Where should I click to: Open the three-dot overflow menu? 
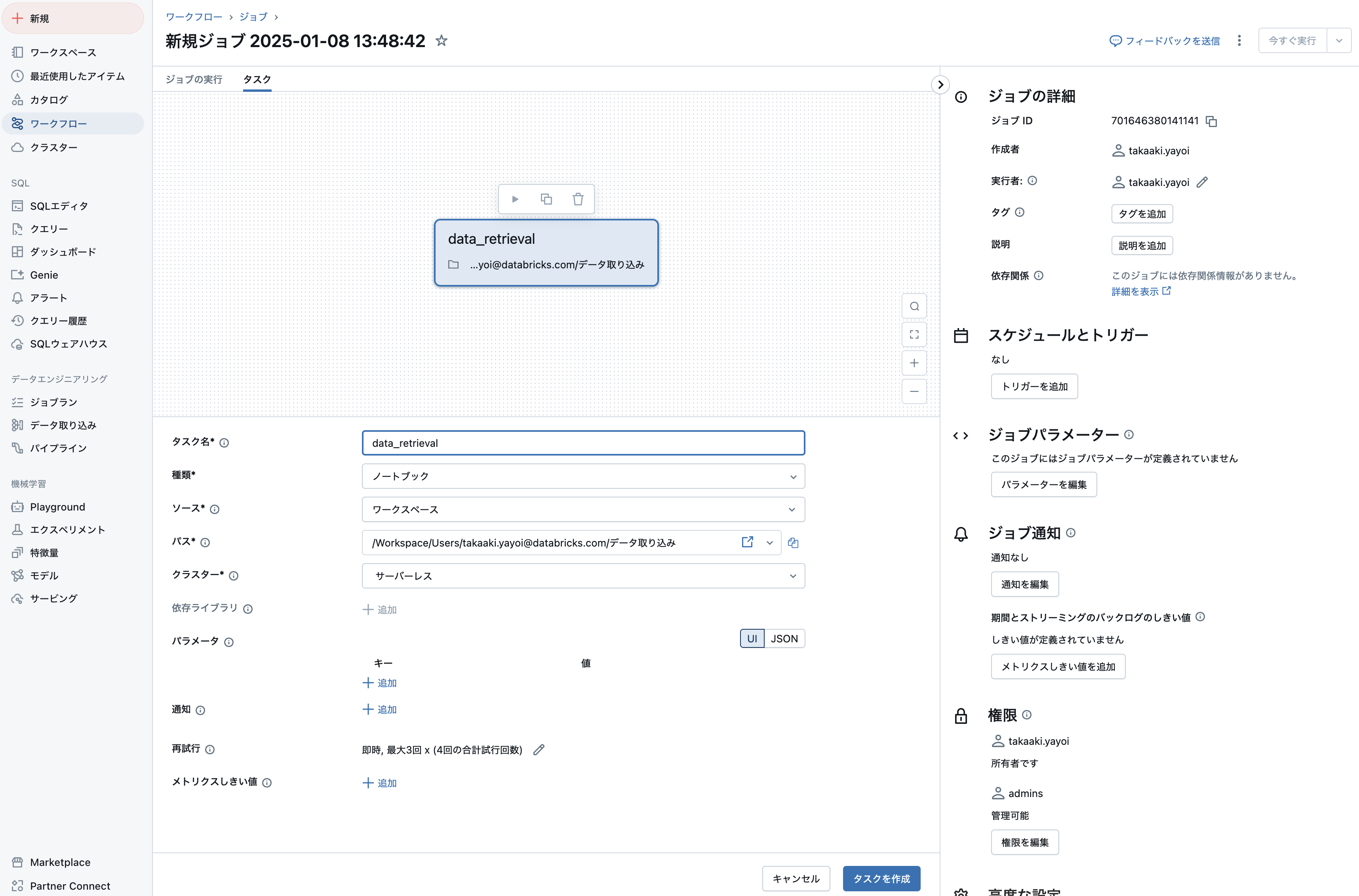coord(1239,41)
